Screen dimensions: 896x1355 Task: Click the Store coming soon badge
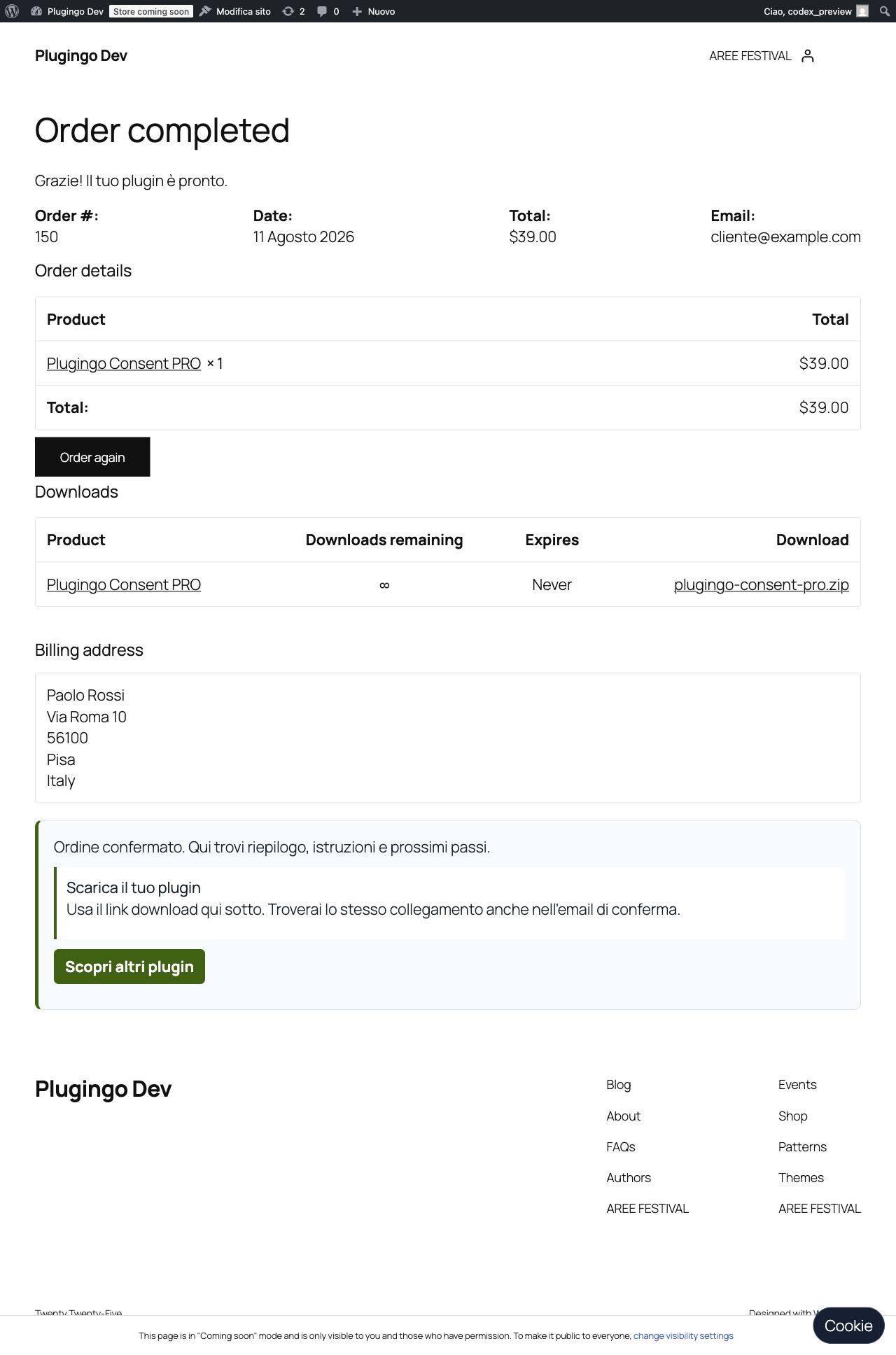(151, 11)
